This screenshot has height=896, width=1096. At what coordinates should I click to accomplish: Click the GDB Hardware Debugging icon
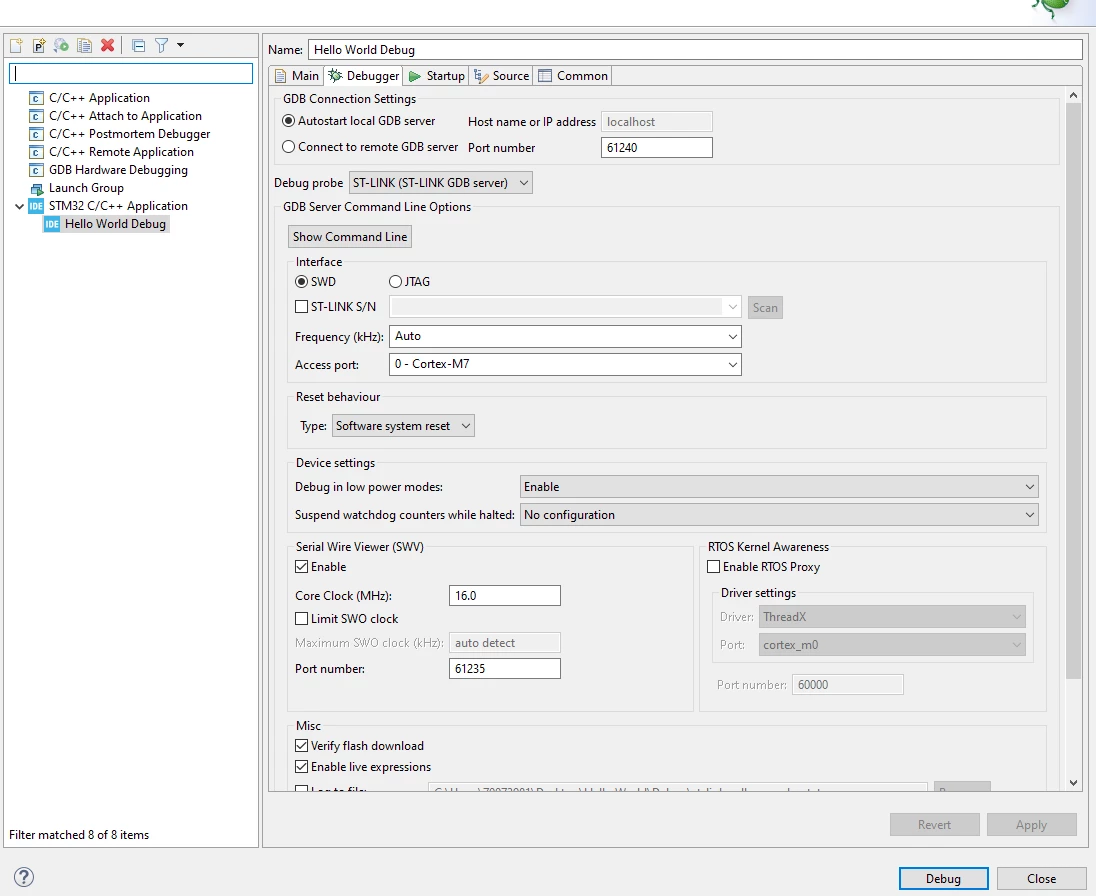[36, 170]
